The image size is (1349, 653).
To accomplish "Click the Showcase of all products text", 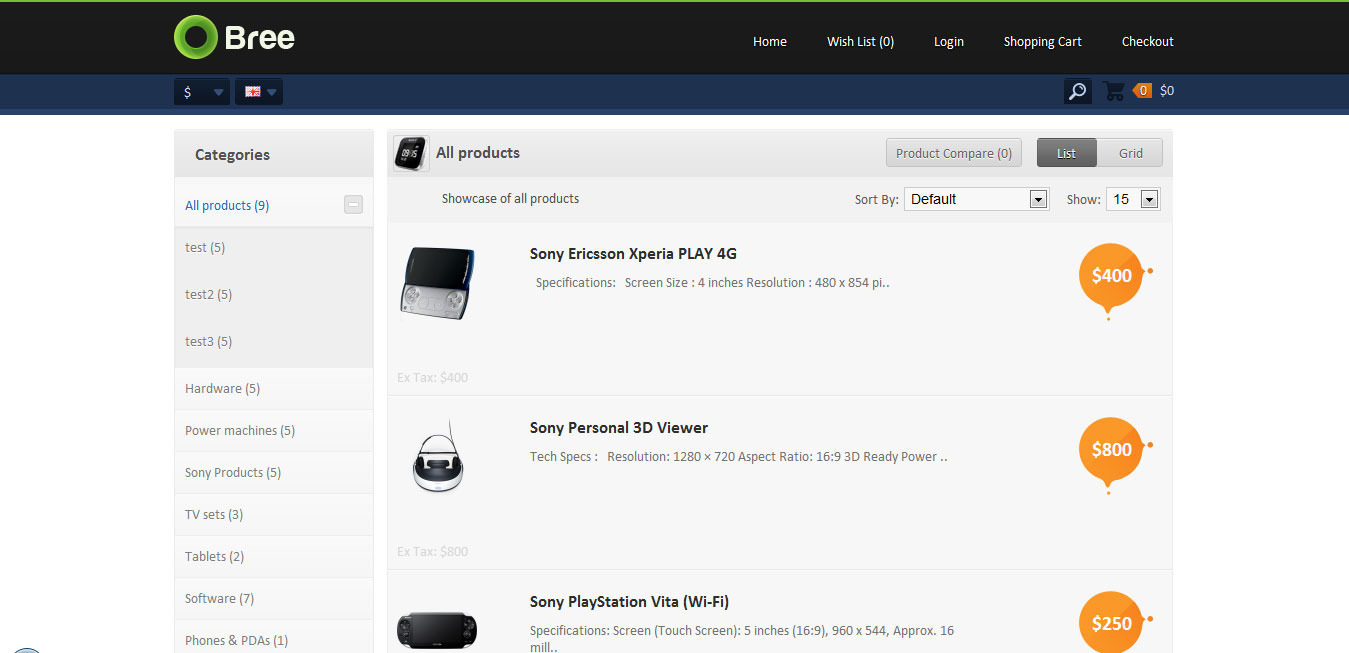I will (510, 199).
